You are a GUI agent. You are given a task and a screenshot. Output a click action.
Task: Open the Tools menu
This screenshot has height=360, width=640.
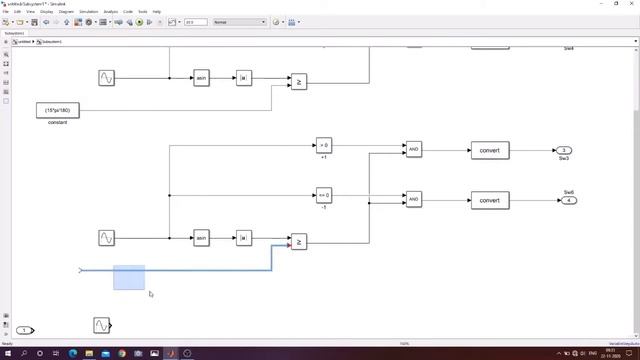(x=142, y=12)
